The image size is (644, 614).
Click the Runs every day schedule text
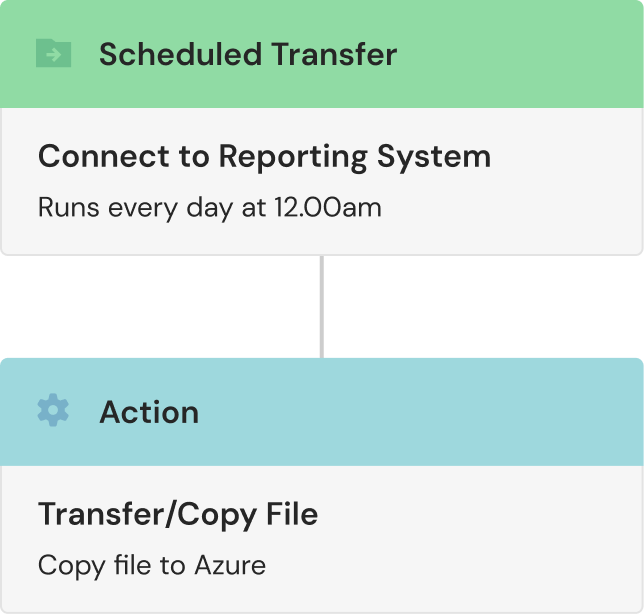pyautogui.click(x=210, y=208)
